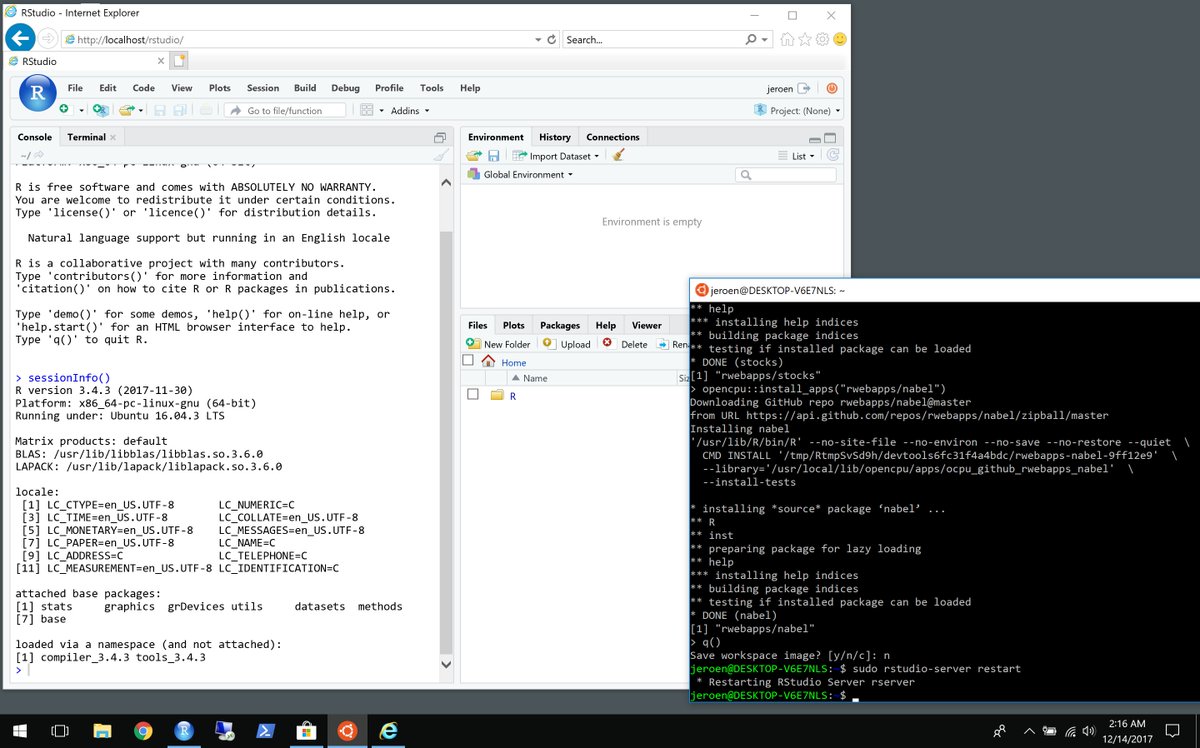This screenshot has width=1200, height=748.
Task: Click the console vertical scrollbar down arrow
Action: tap(446, 663)
